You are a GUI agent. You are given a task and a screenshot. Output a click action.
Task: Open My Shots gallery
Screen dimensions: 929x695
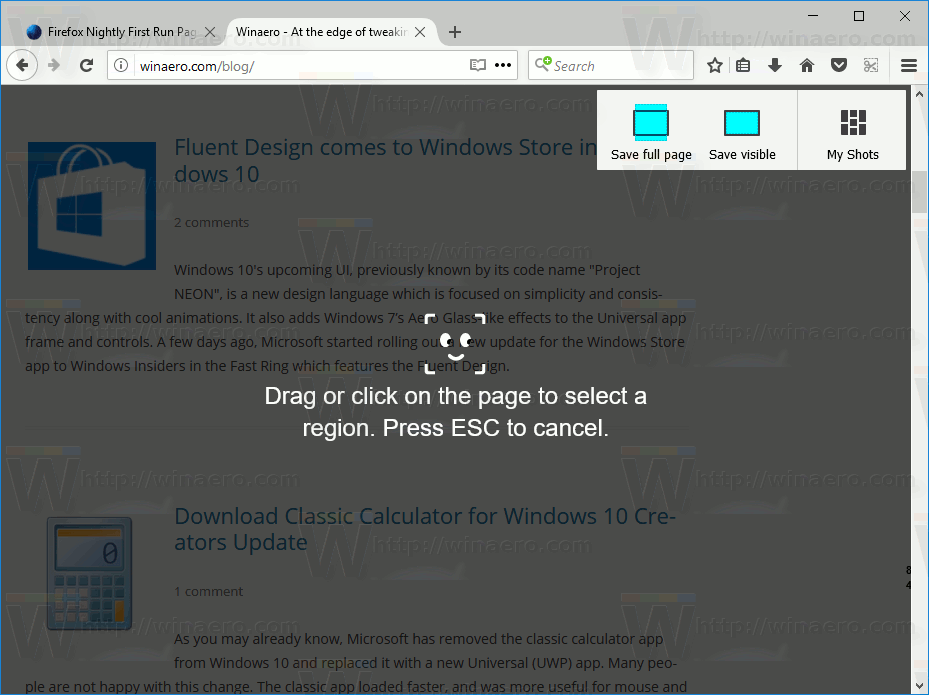point(852,130)
